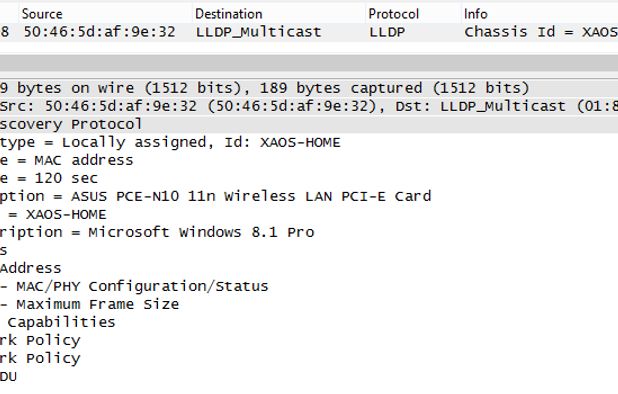This screenshot has width=618, height=394.
Task: Select the Ethernet Src/Dst detail line
Action: tap(309, 106)
